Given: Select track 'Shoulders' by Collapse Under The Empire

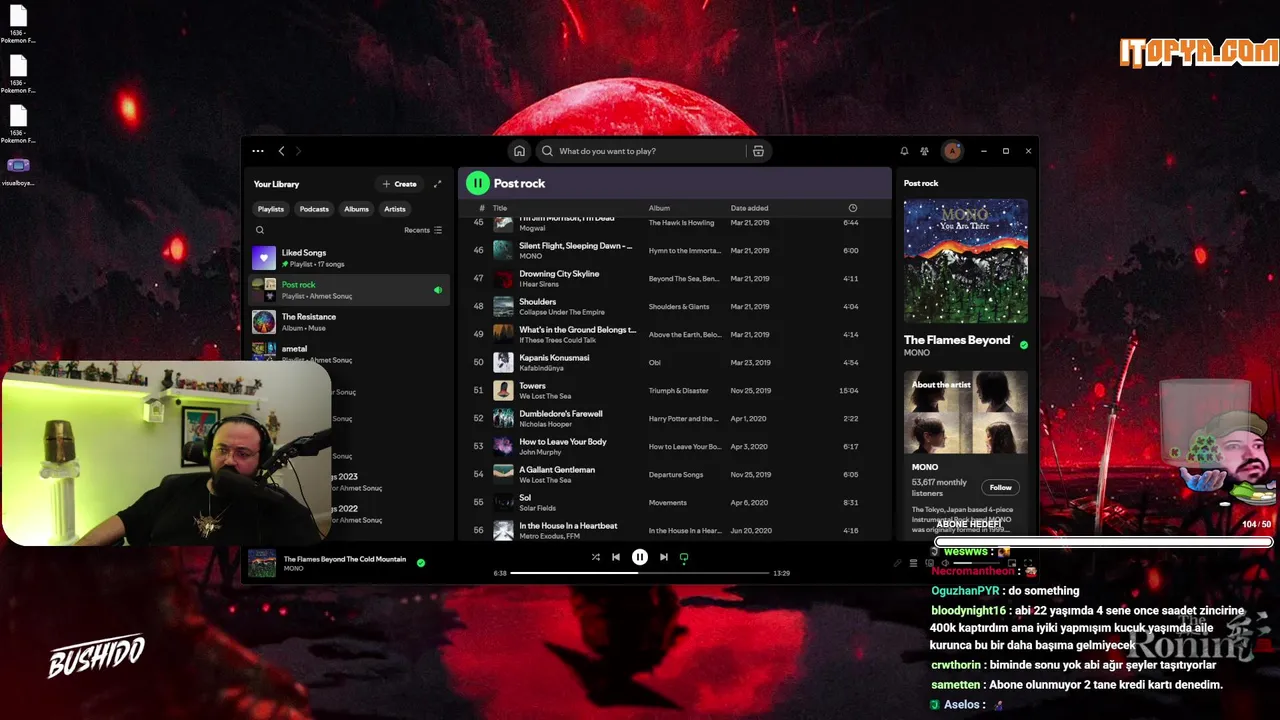Looking at the screenshot, I should pos(675,307).
